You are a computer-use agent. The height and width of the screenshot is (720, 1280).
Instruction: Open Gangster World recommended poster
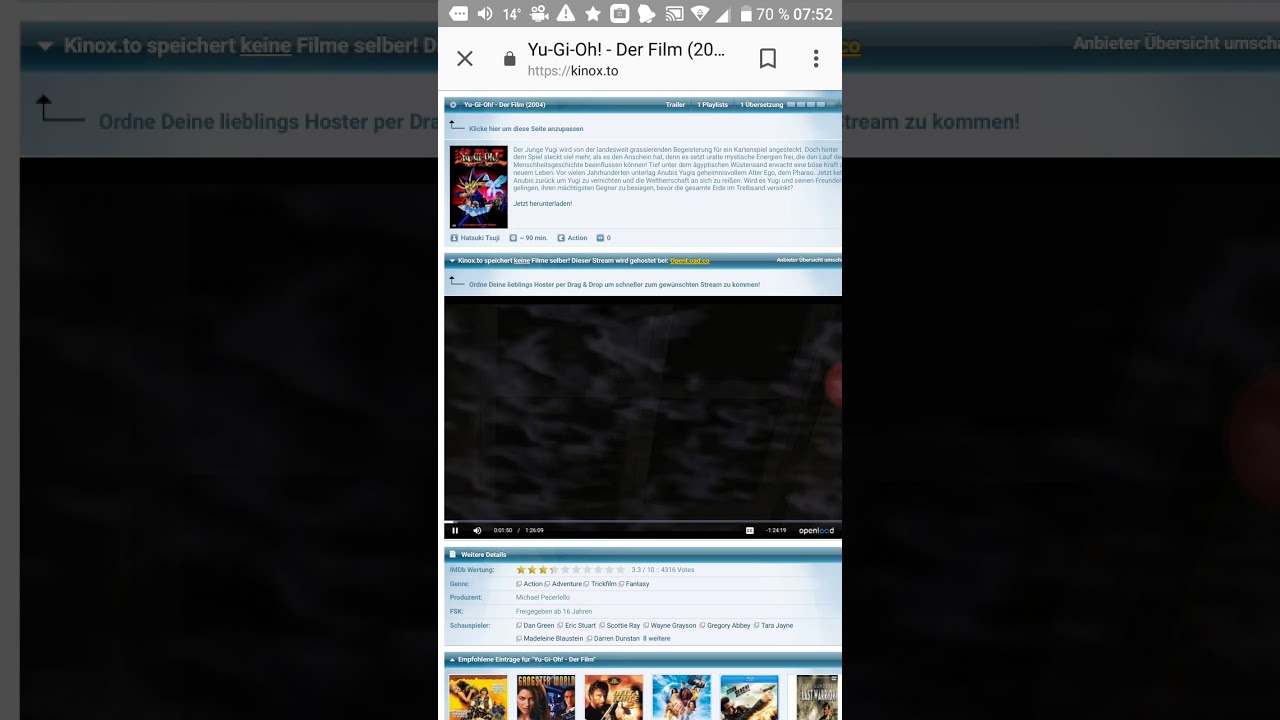point(546,698)
